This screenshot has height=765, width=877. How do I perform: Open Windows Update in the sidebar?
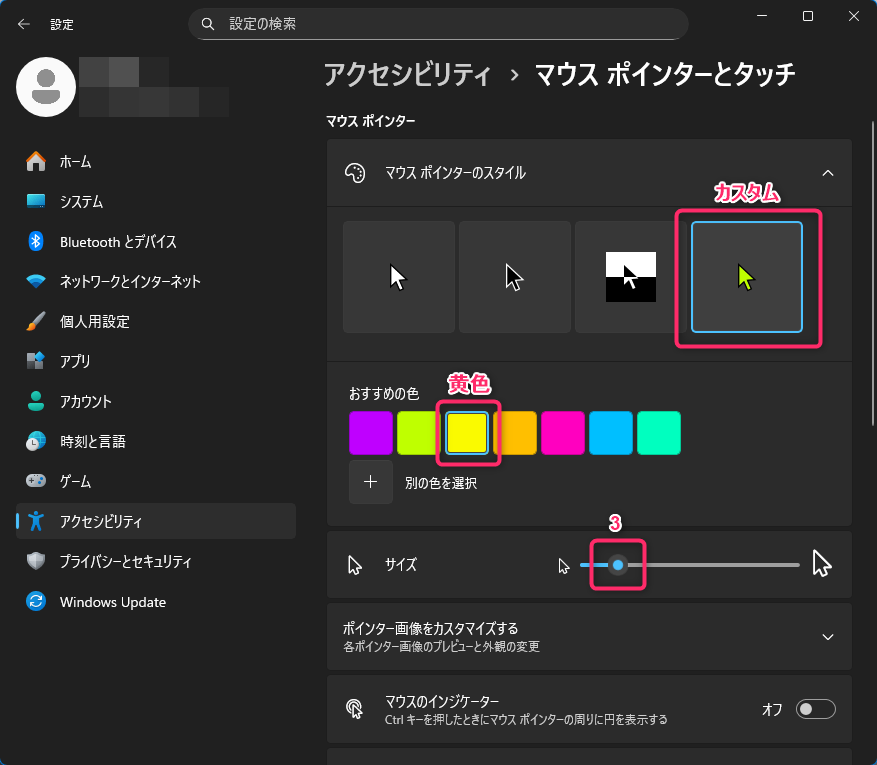pyautogui.click(x=112, y=602)
